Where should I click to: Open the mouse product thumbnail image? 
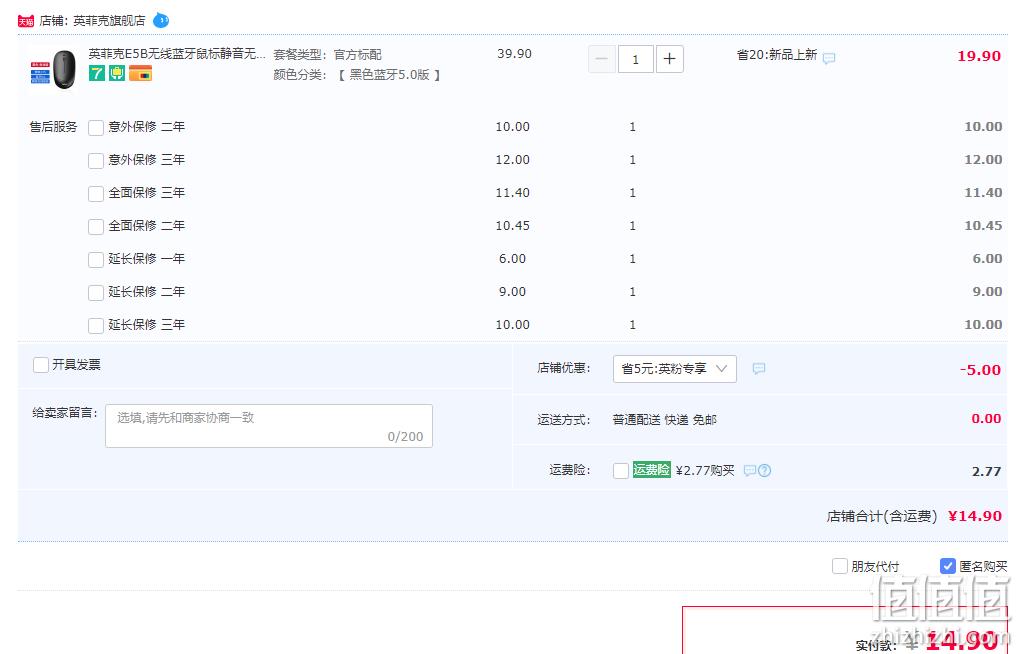[x=53, y=70]
